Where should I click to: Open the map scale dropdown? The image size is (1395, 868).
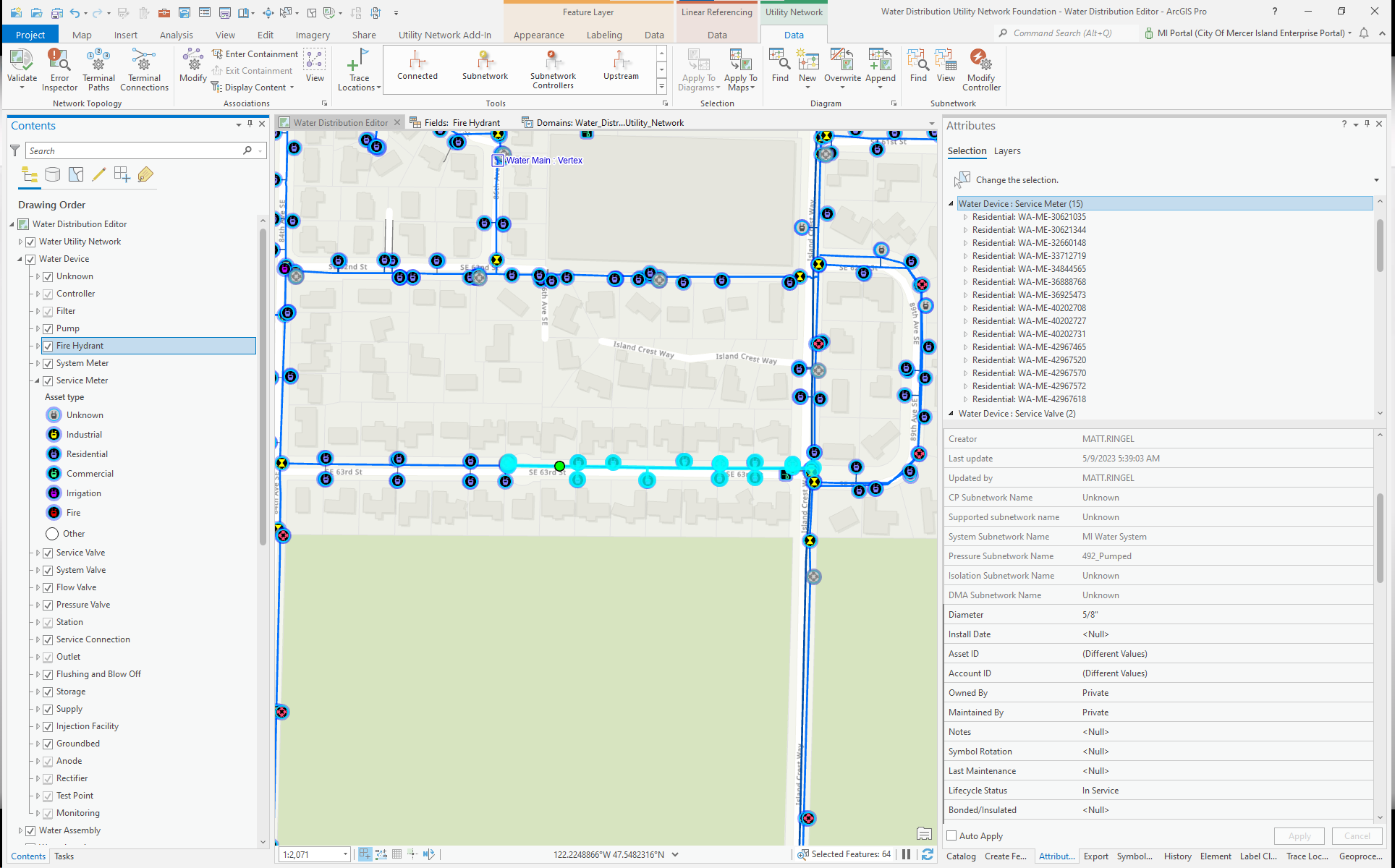point(345,854)
